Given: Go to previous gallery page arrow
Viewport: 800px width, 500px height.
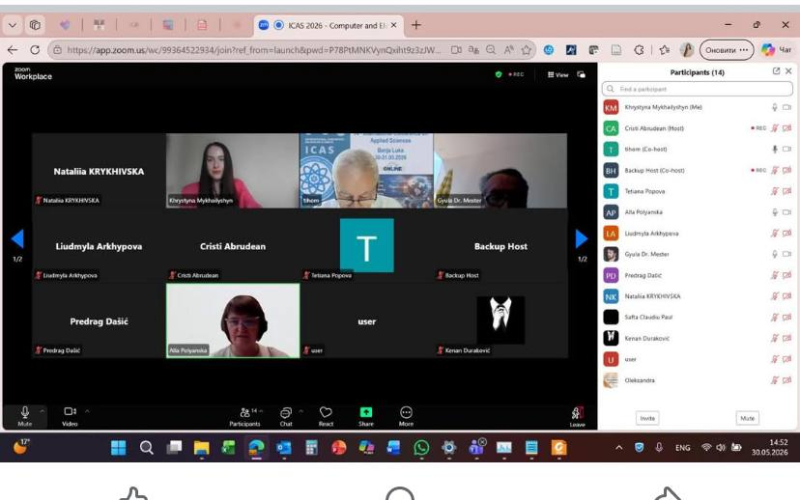Looking at the screenshot, I should [17, 238].
